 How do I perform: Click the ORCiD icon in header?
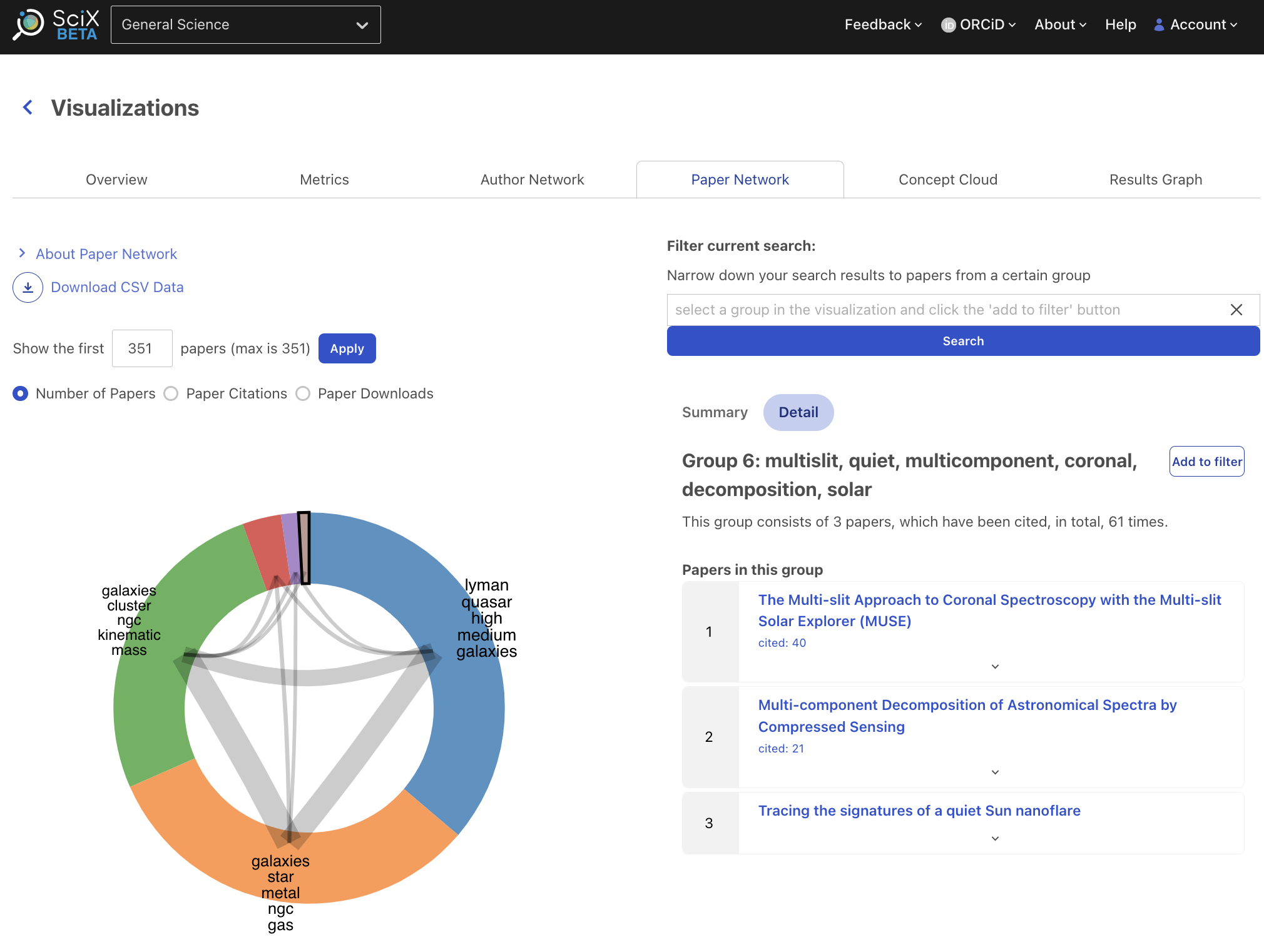(x=948, y=25)
